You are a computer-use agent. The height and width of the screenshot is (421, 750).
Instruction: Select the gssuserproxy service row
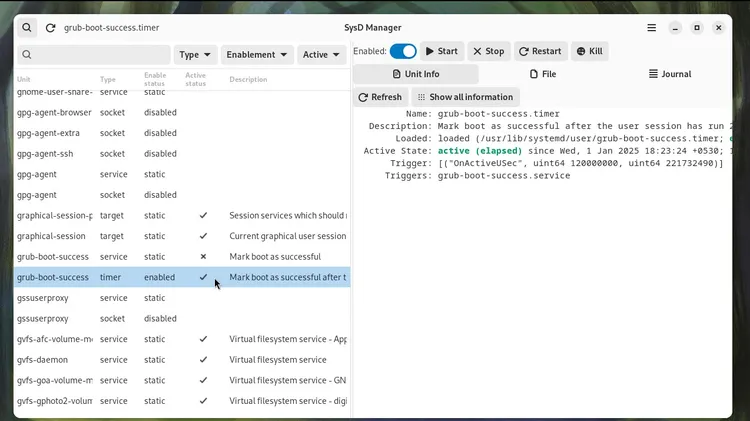182,298
